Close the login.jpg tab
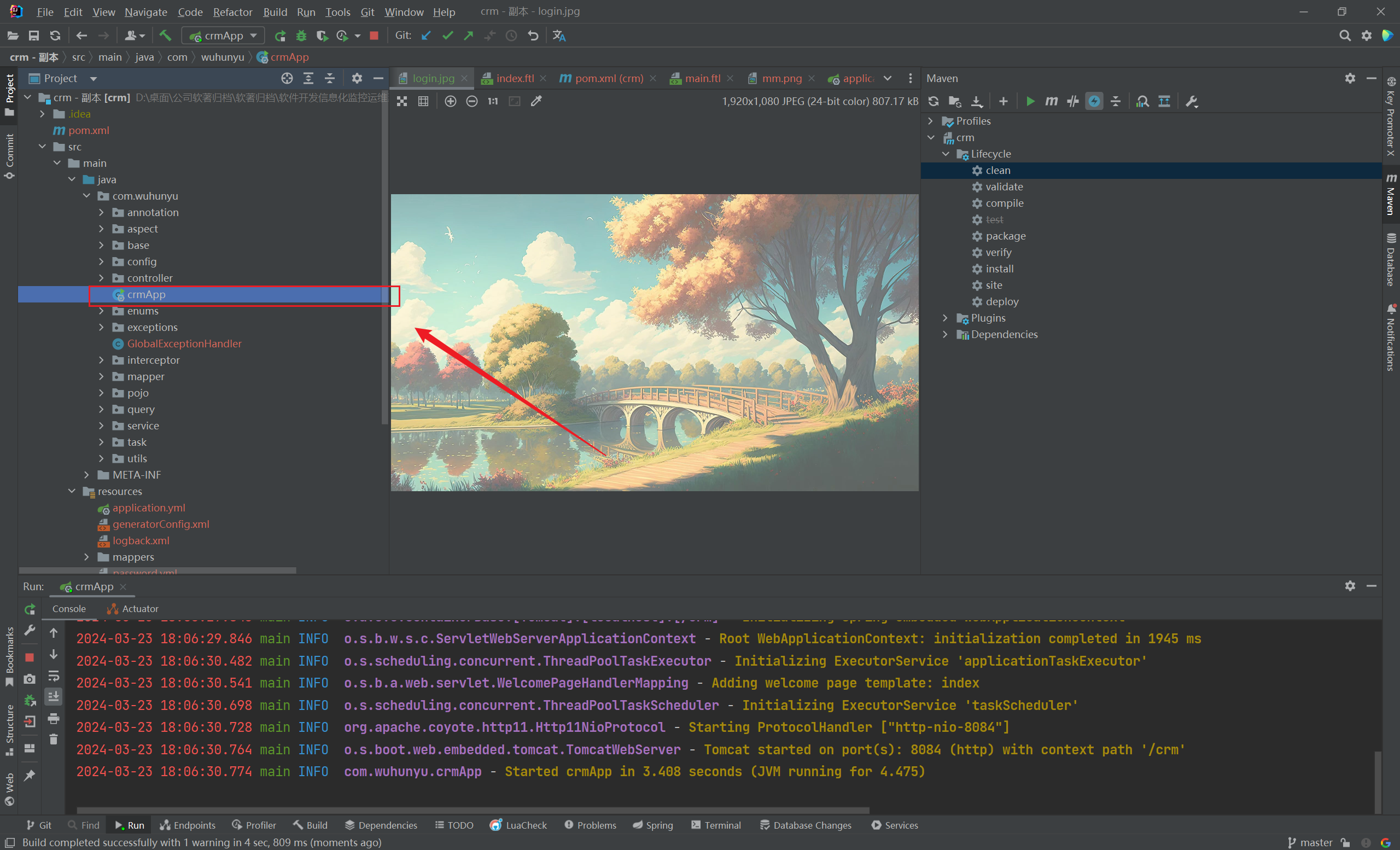The height and width of the screenshot is (850, 1400). [464, 78]
